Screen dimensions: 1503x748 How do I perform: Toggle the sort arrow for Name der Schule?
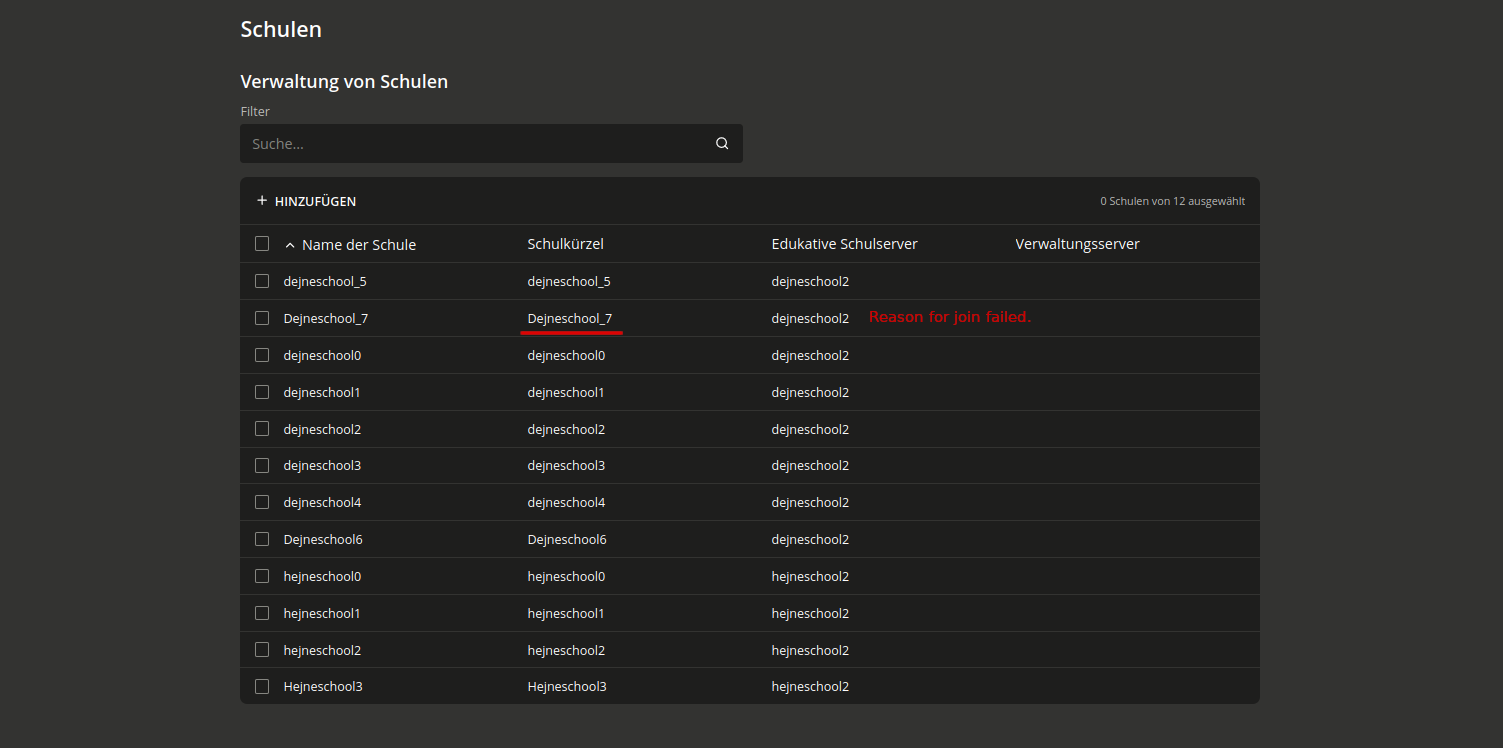290,245
